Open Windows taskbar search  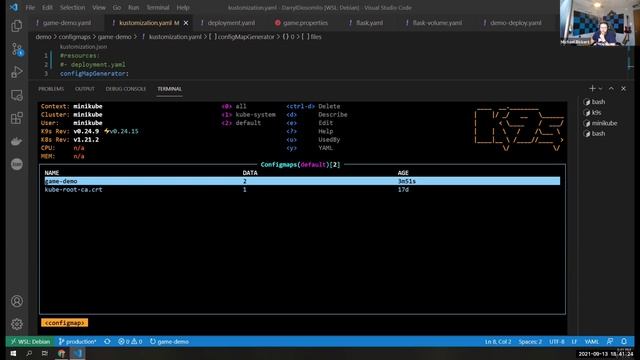pyautogui.click(x=29, y=353)
